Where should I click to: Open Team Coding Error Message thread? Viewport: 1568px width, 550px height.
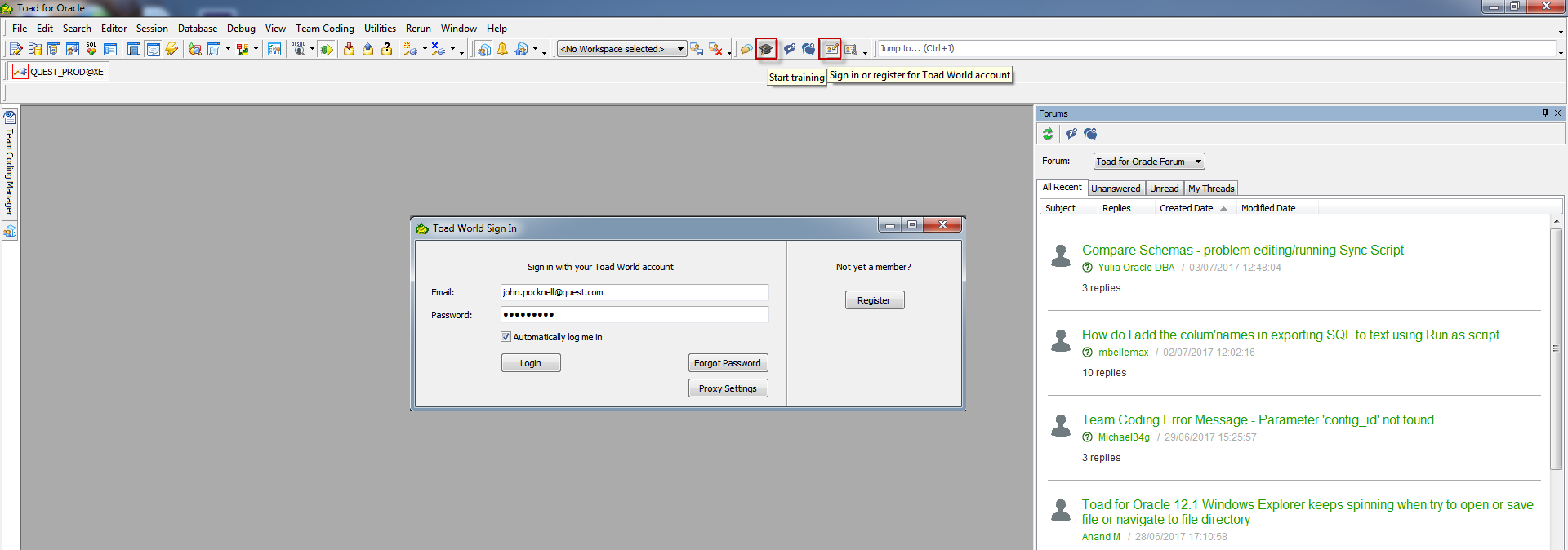(1258, 420)
